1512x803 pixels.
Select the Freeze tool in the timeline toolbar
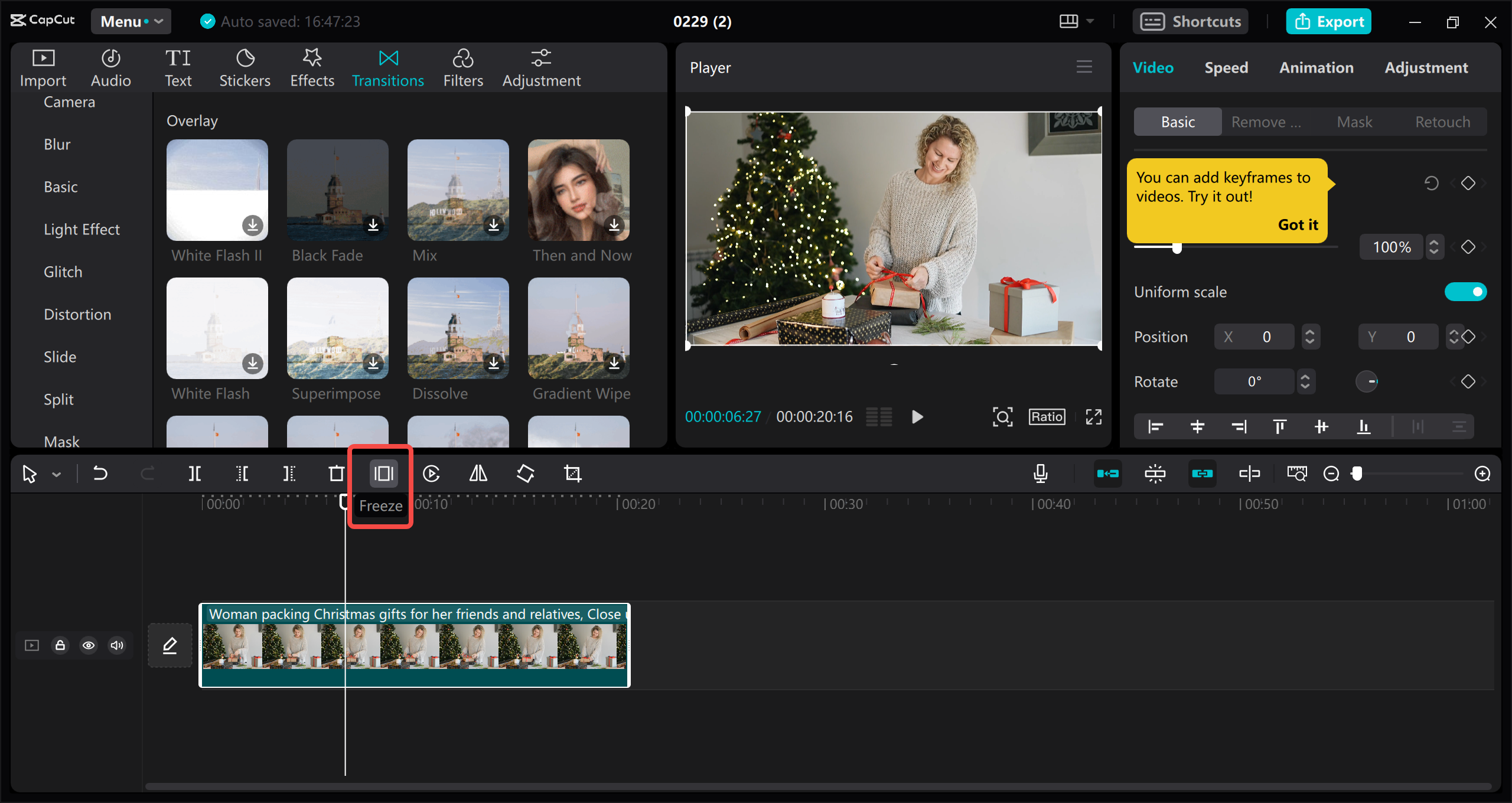(383, 473)
